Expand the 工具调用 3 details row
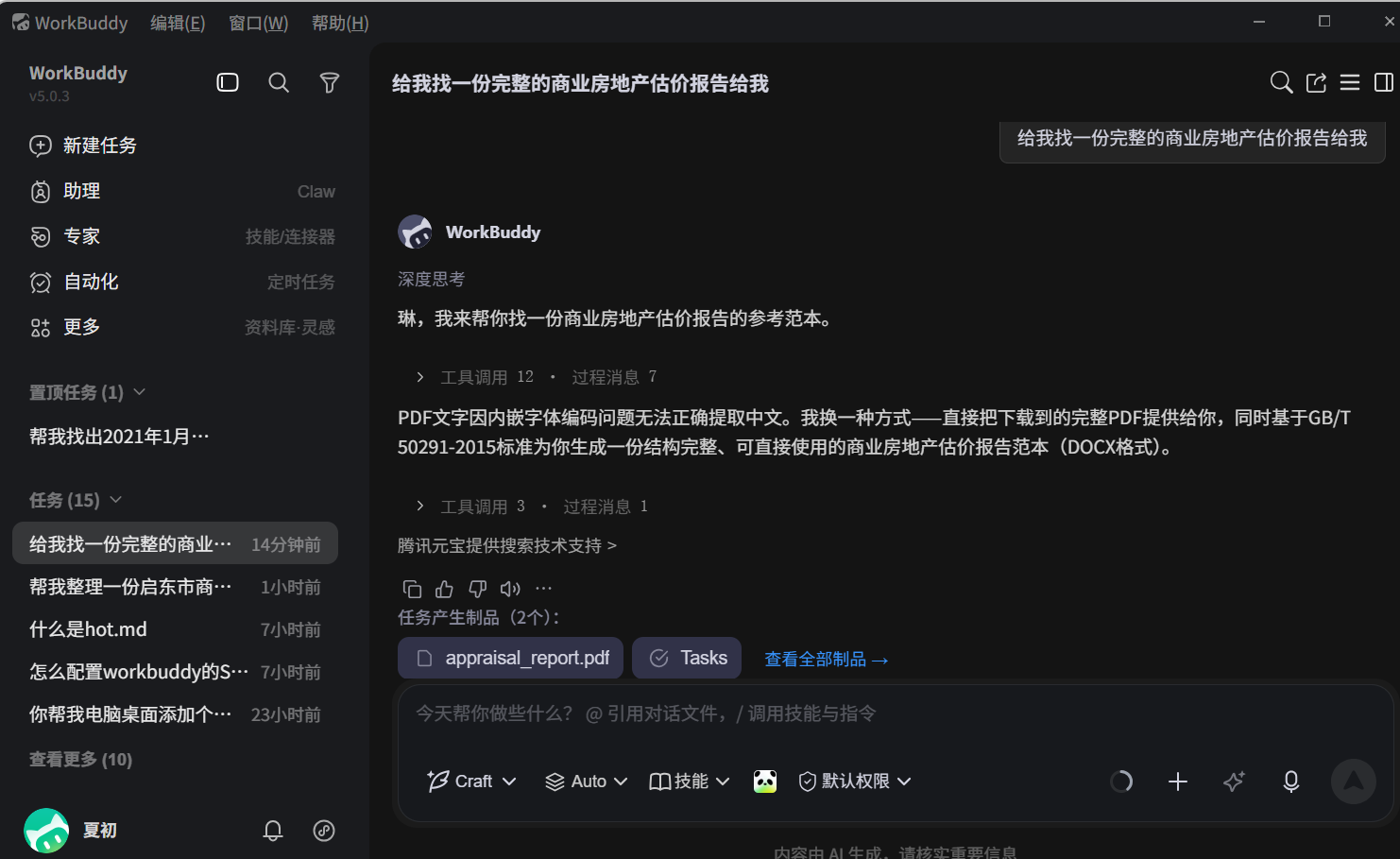Screen dimensions: 1400x859 531,507
